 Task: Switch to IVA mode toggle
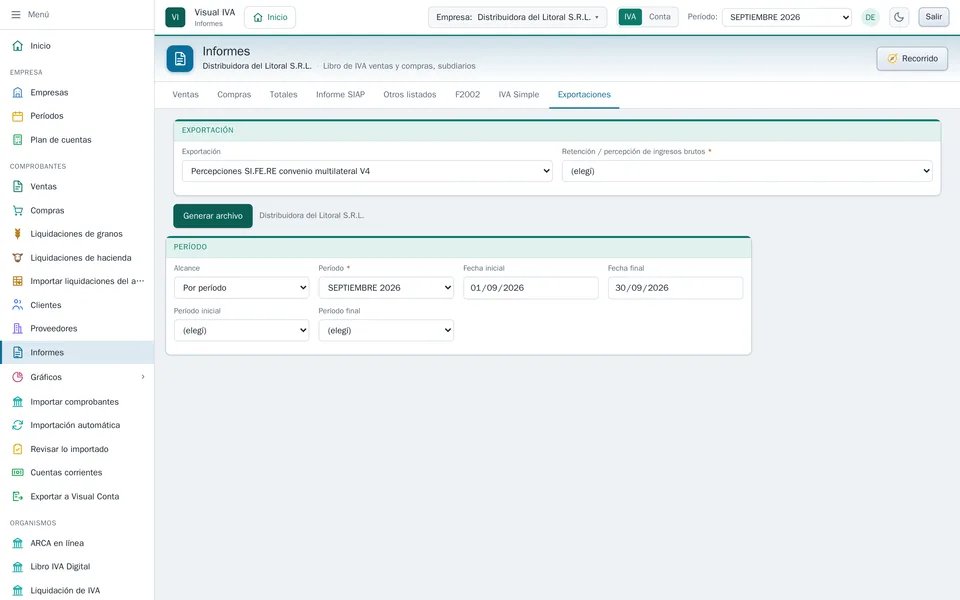630,17
